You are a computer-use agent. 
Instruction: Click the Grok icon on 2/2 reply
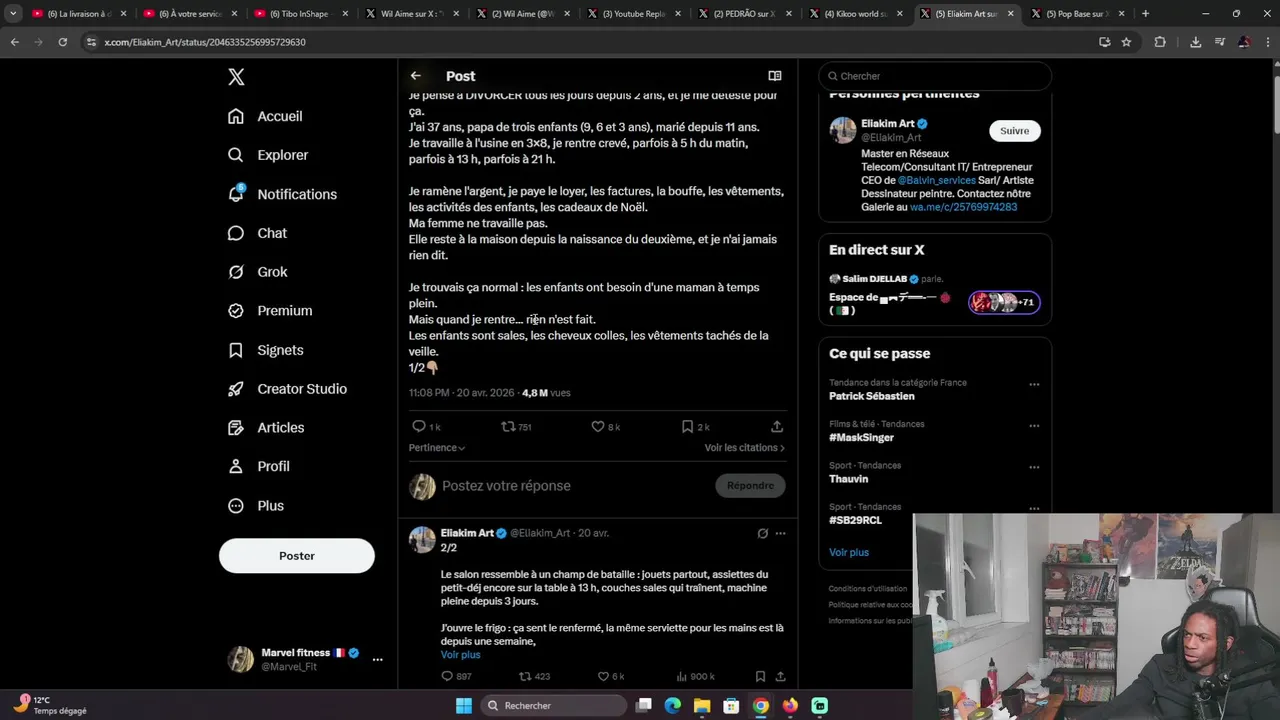pos(763,534)
